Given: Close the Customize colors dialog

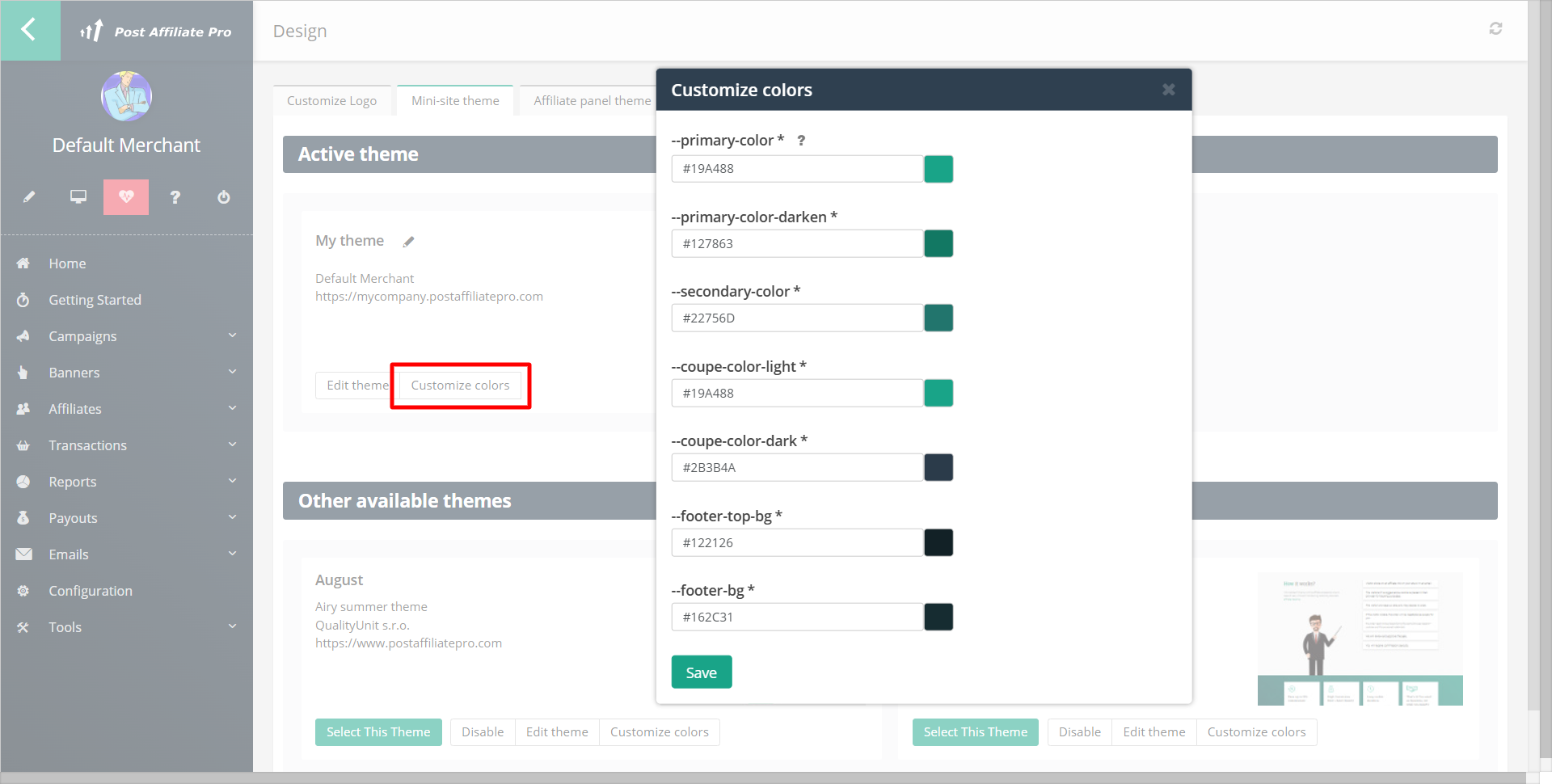Looking at the screenshot, I should click(x=1168, y=90).
